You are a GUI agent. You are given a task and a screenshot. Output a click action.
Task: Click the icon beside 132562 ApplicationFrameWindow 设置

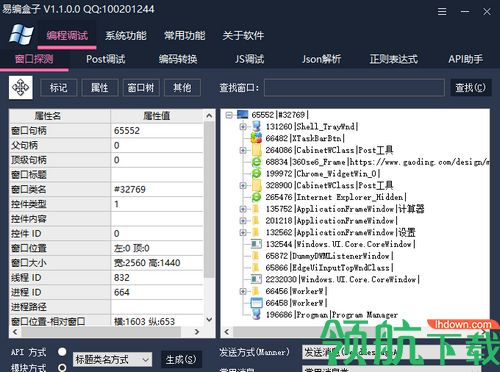(x=256, y=232)
